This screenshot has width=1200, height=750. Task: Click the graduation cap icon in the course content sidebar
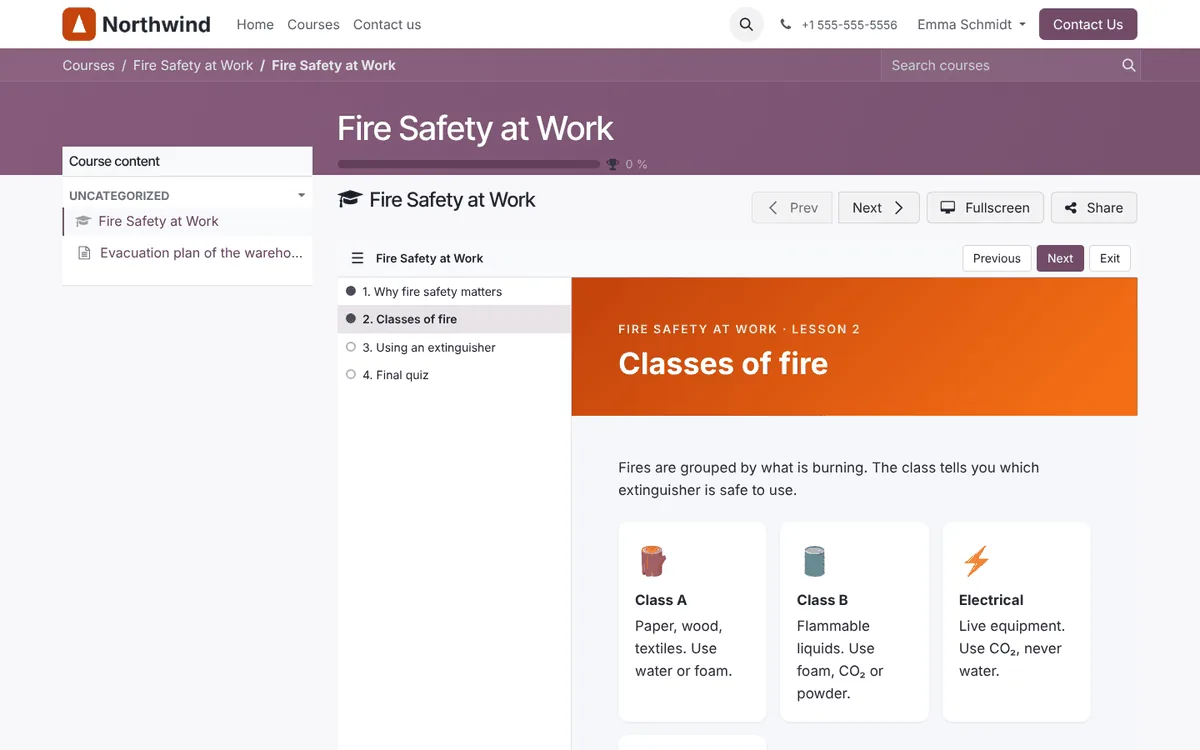pos(83,222)
